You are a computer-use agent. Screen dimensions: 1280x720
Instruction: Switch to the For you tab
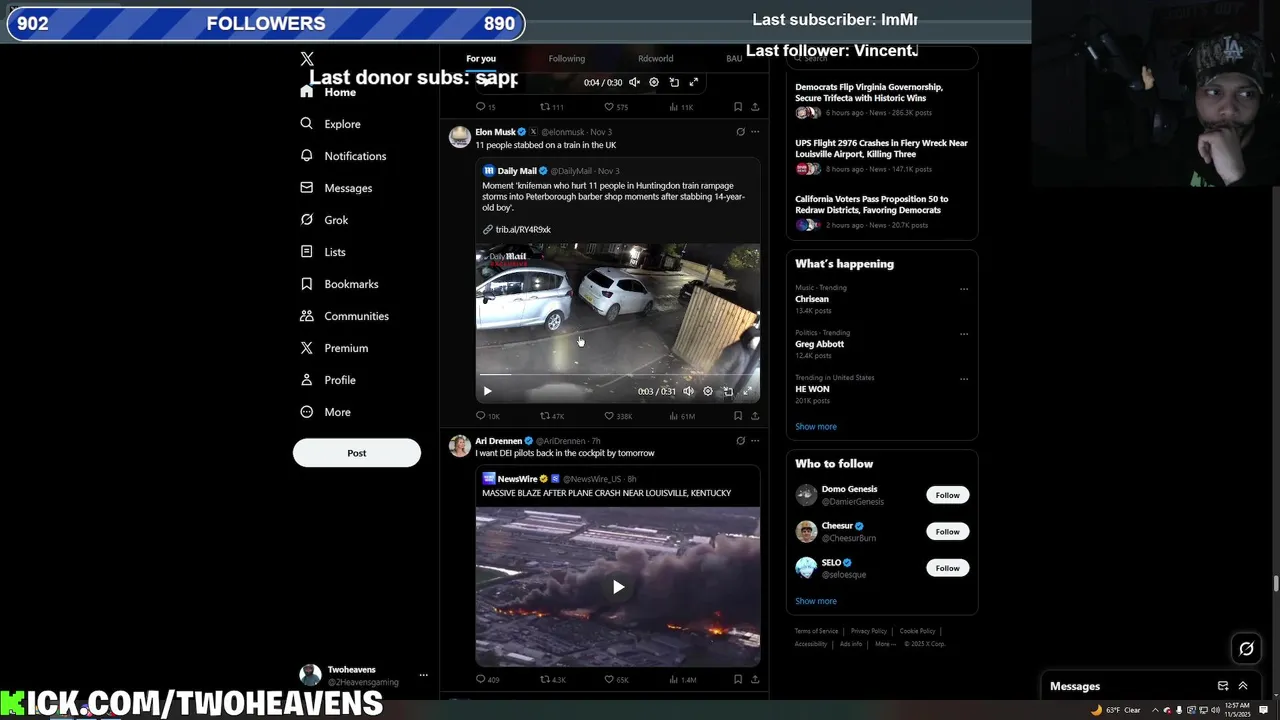481,59
